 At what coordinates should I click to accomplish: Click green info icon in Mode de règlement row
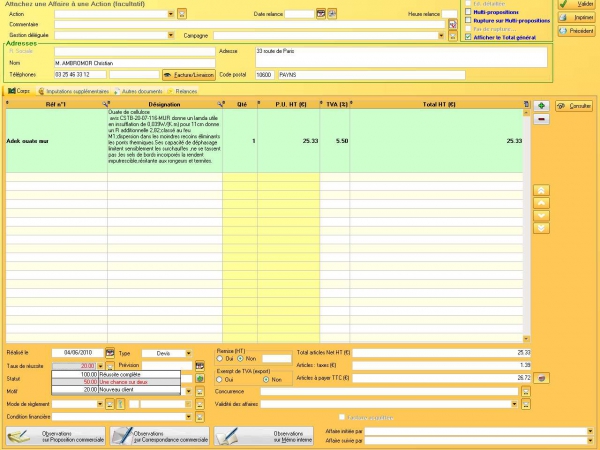point(120,404)
